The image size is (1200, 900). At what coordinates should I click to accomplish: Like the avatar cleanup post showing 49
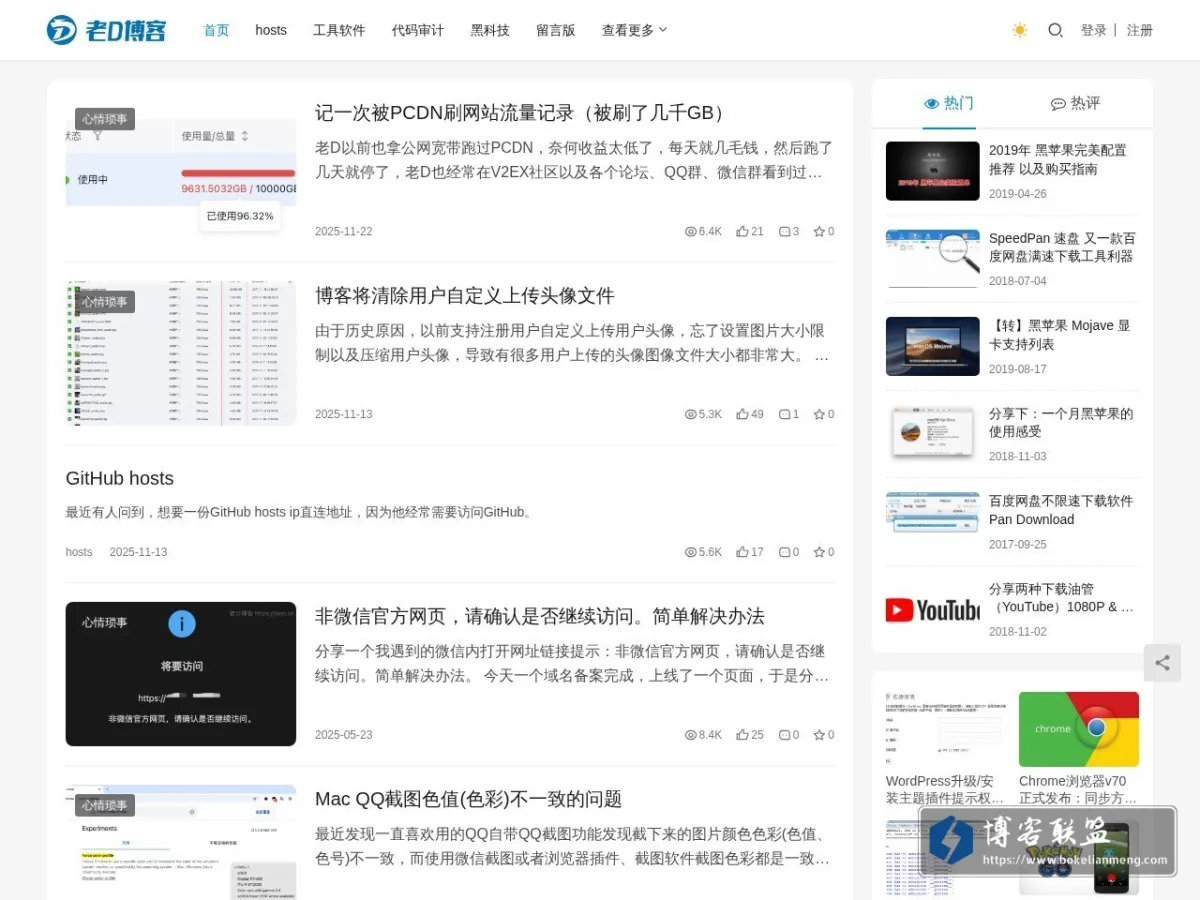point(742,414)
